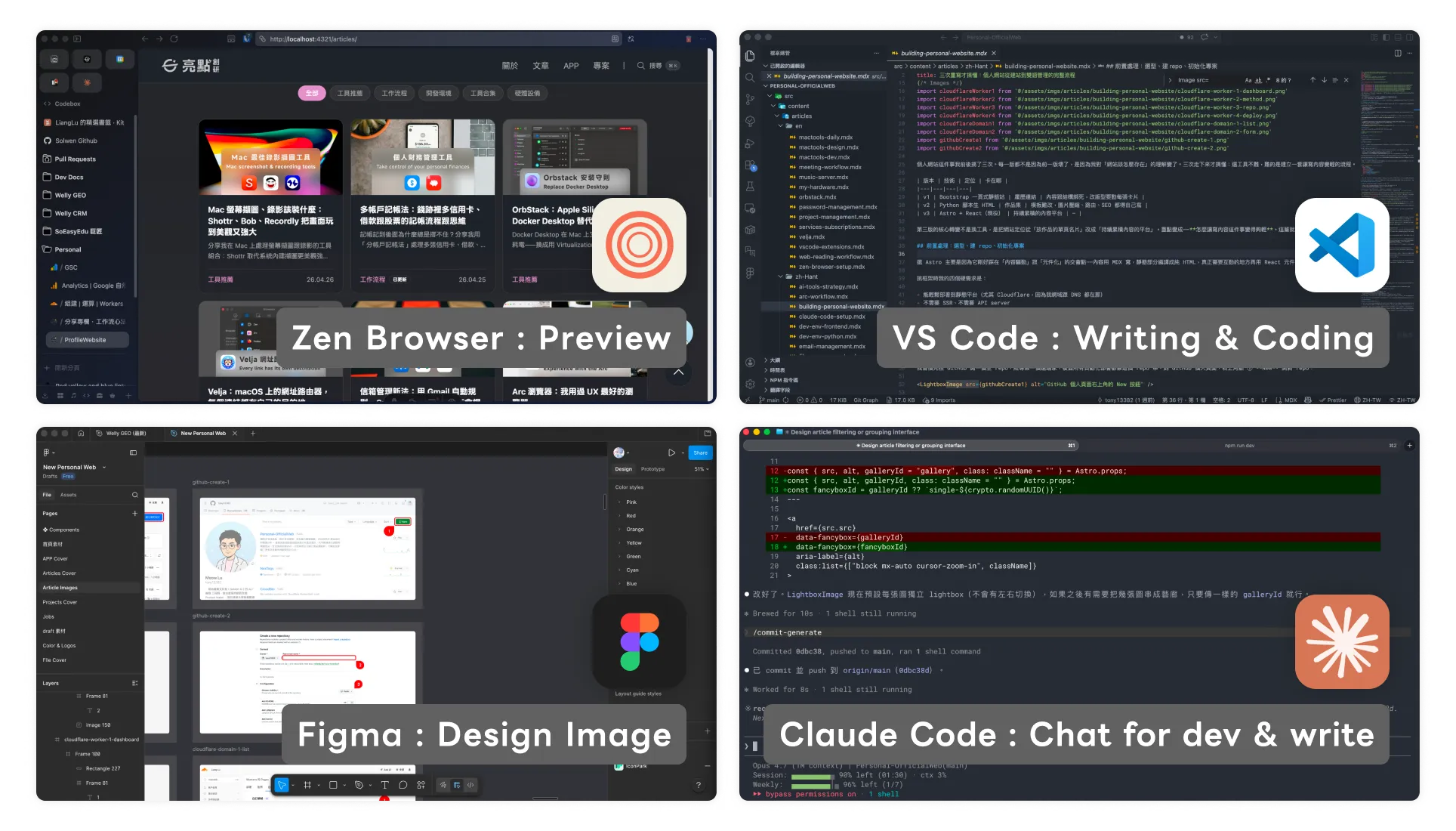Image resolution: width=1456 pixels, height=831 pixels.
Task: Toggle Figma's left sidebar collapse icon
Action: pyautogui.click(x=133, y=453)
